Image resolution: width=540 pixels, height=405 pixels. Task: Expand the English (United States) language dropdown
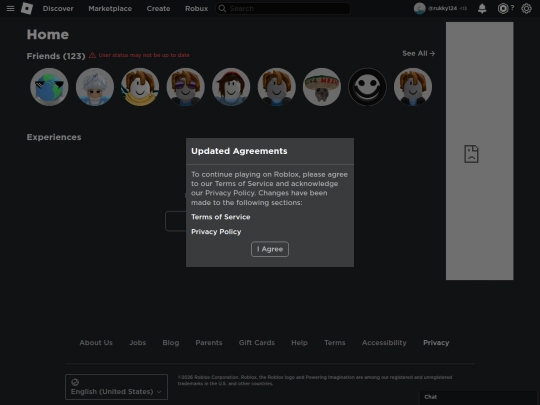point(116,387)
